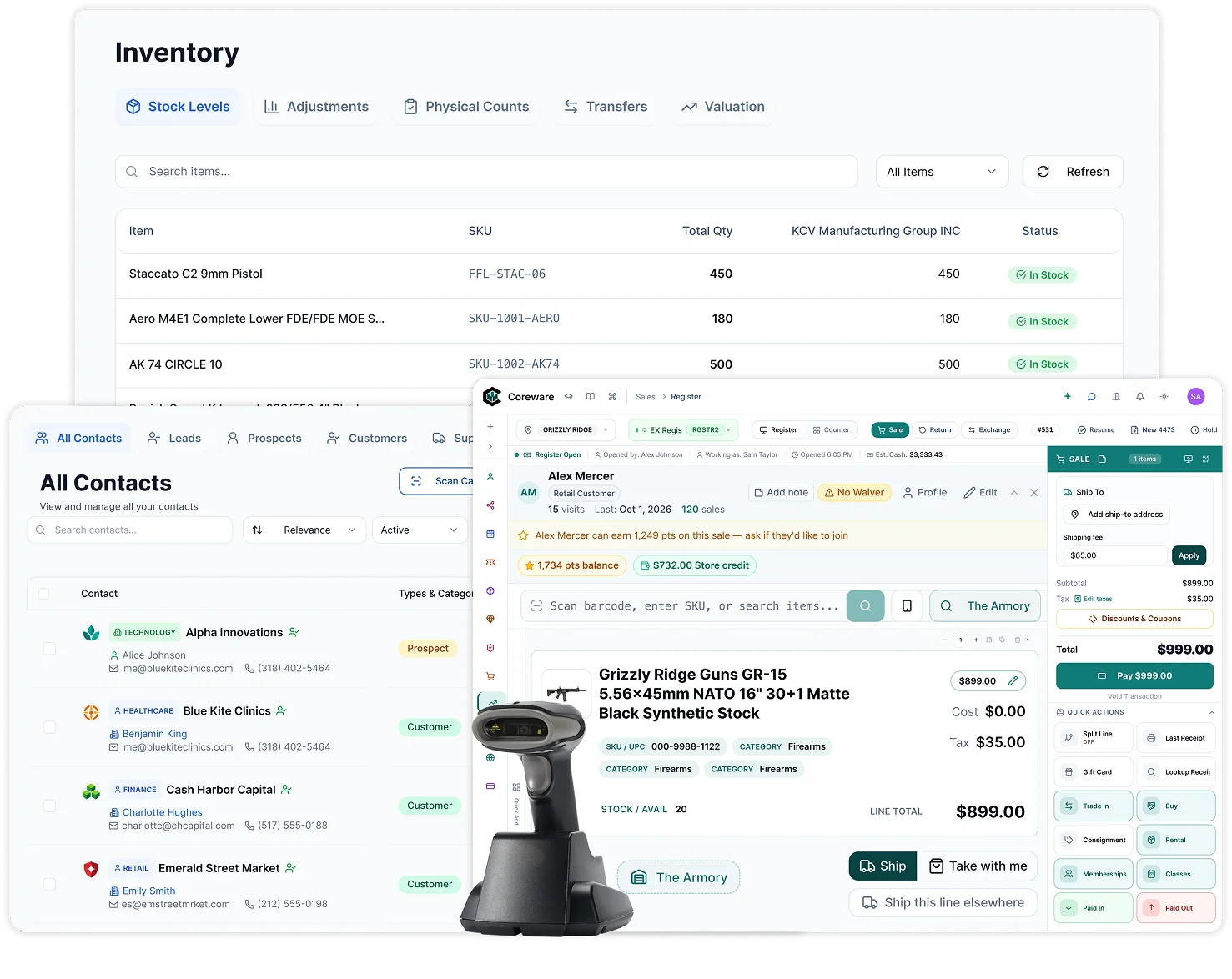Check the select-all contacts header checkbox
This screenshot has width=1232, height=979.
44,594
